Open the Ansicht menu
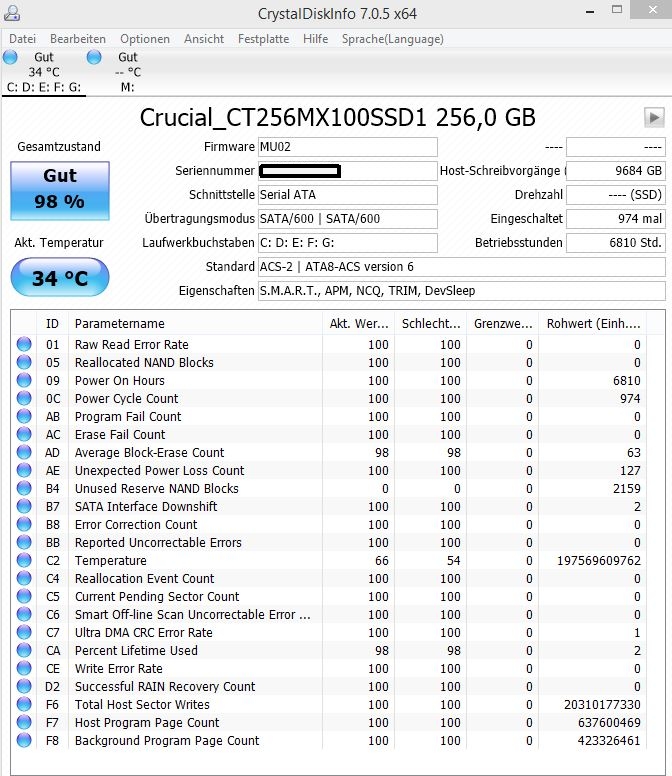 pyautogui.click(x=204, y=39)
